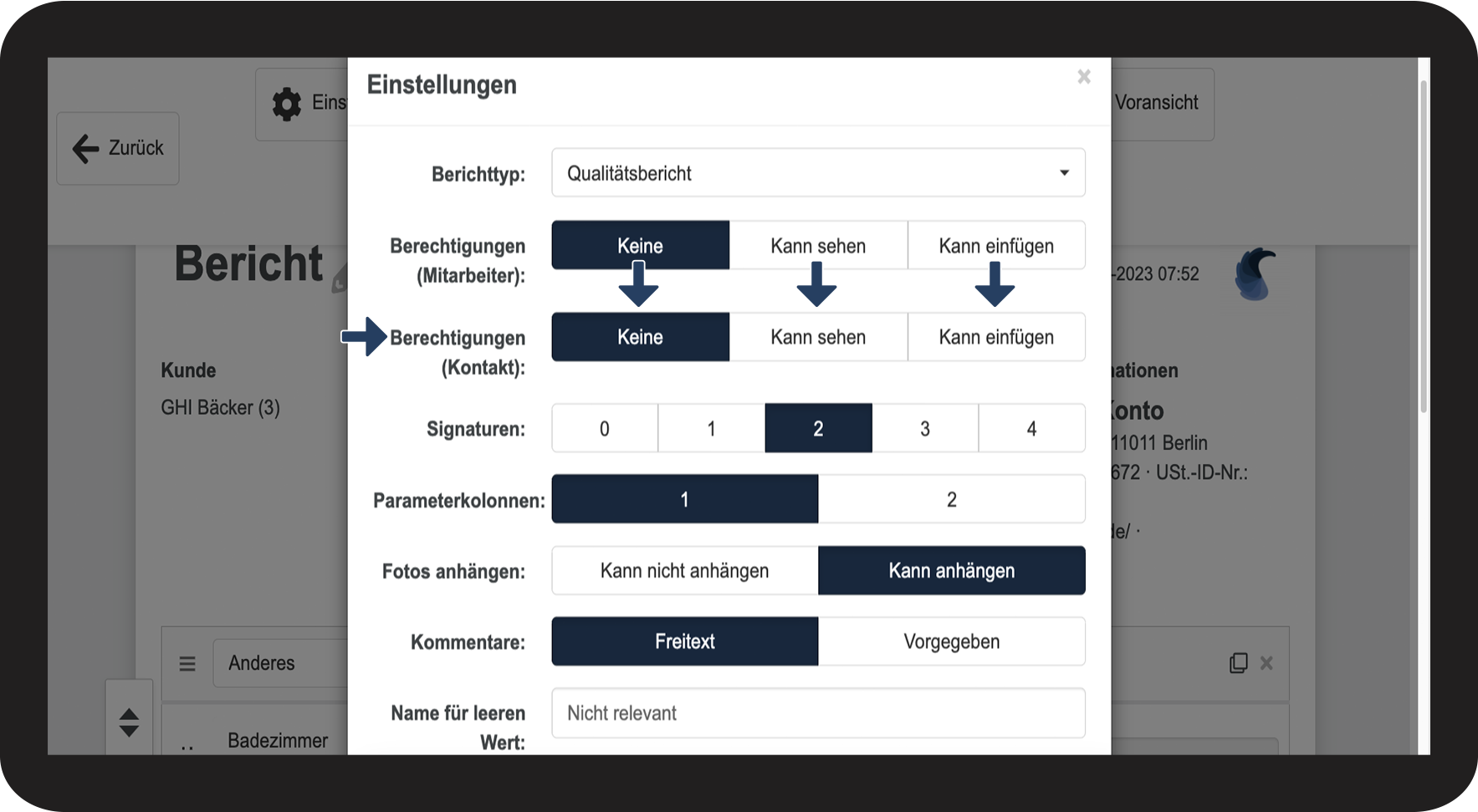
Task: Select Kann nicht anhängen for photos
Action: [x=684, y=571]
